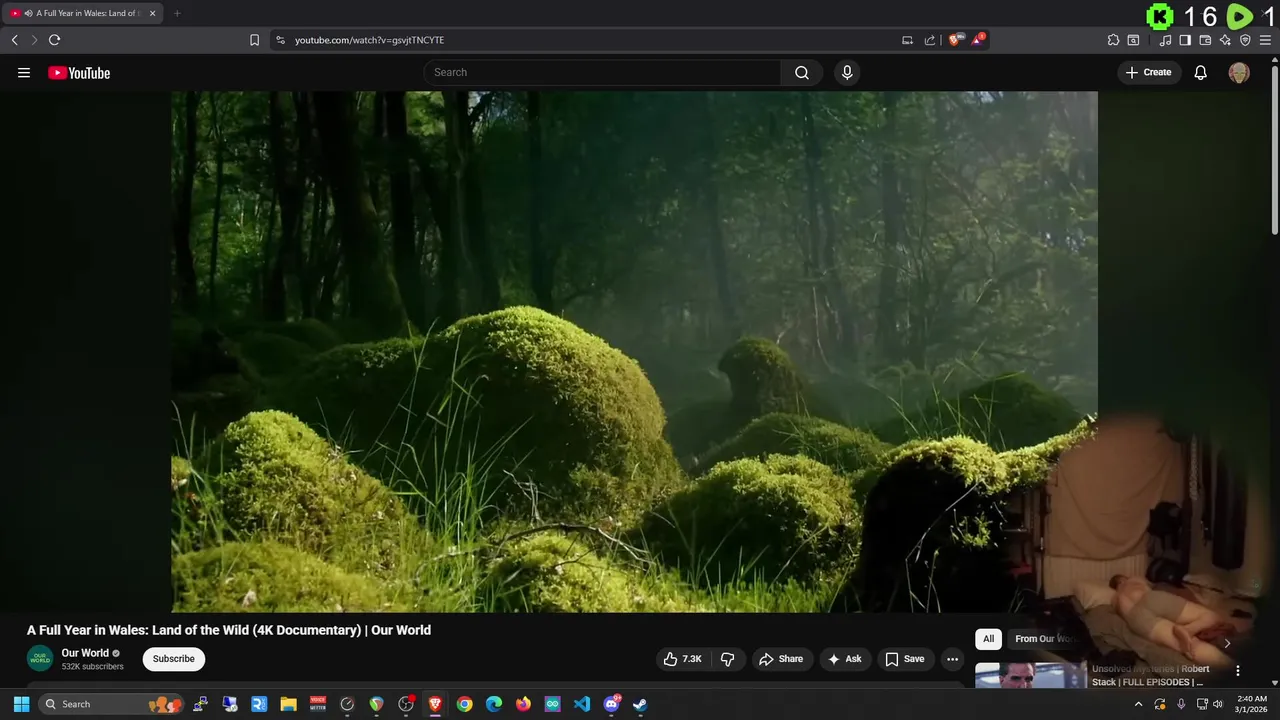Select the All filter chip
1280x720 pixels.
988,639
